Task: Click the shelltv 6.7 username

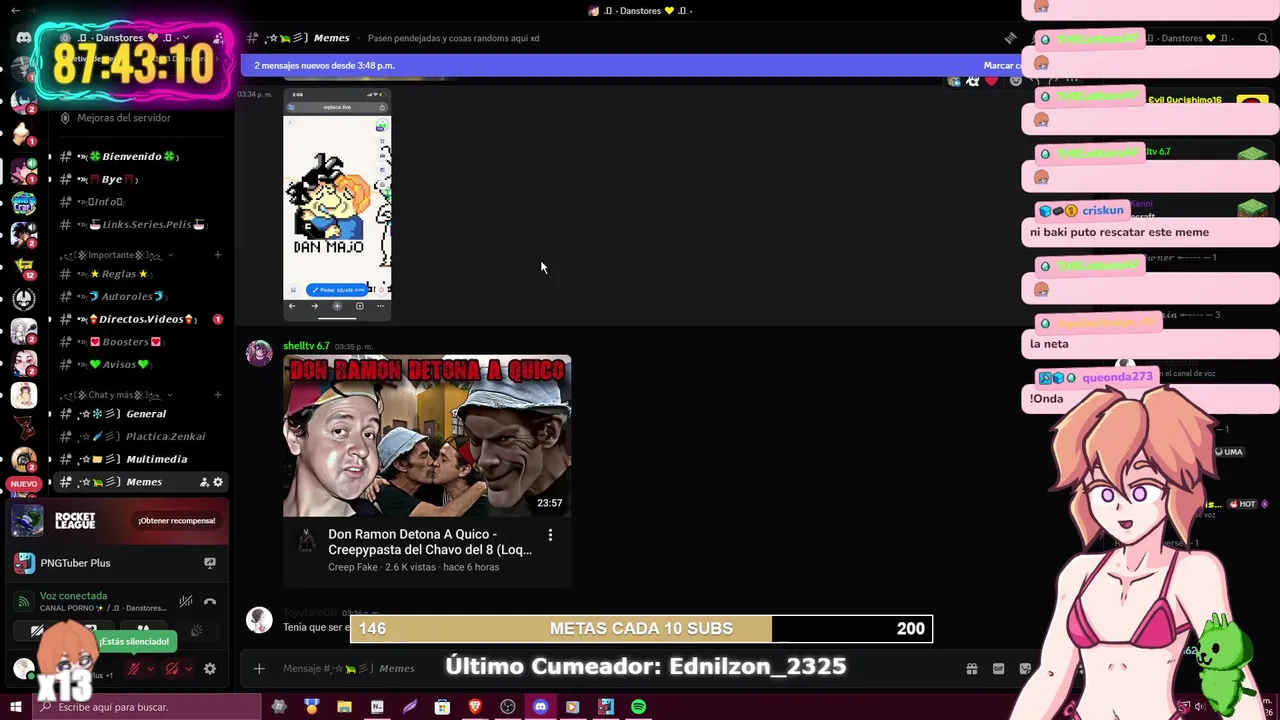Action: pos(306,346)
